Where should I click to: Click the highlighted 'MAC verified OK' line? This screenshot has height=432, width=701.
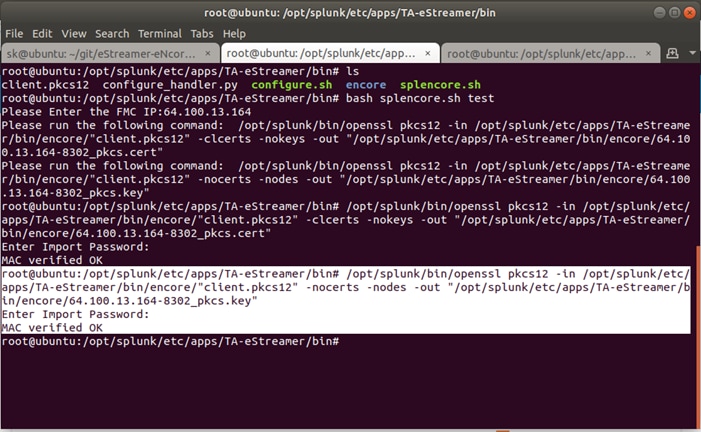[52, 328]
